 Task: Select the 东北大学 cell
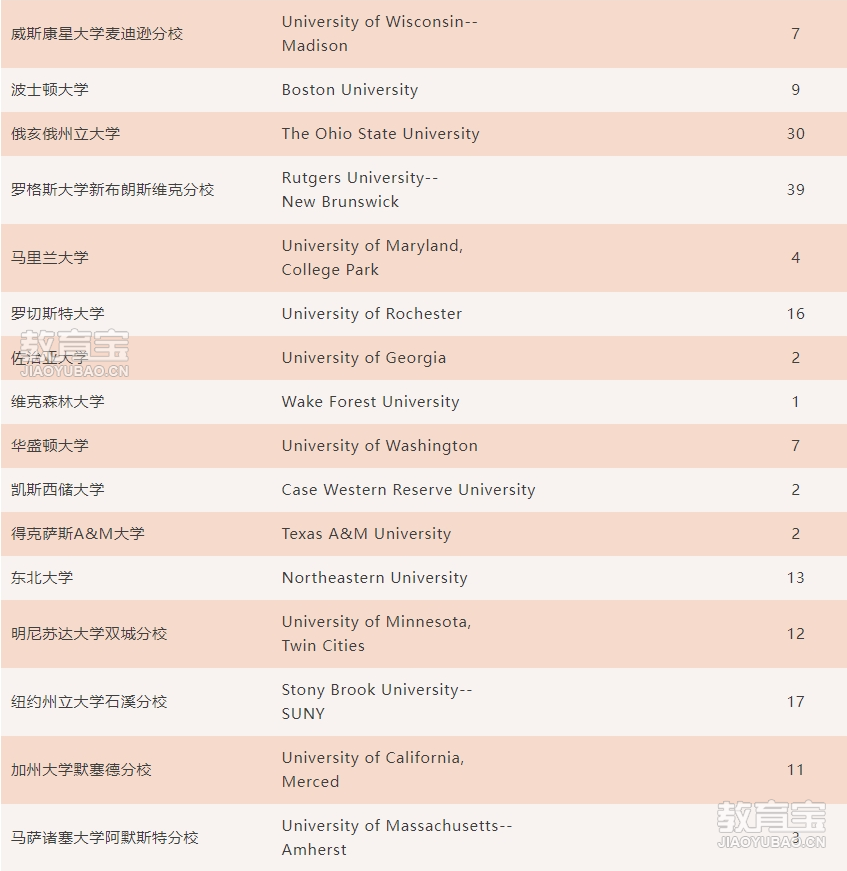[x=42, y=578]
